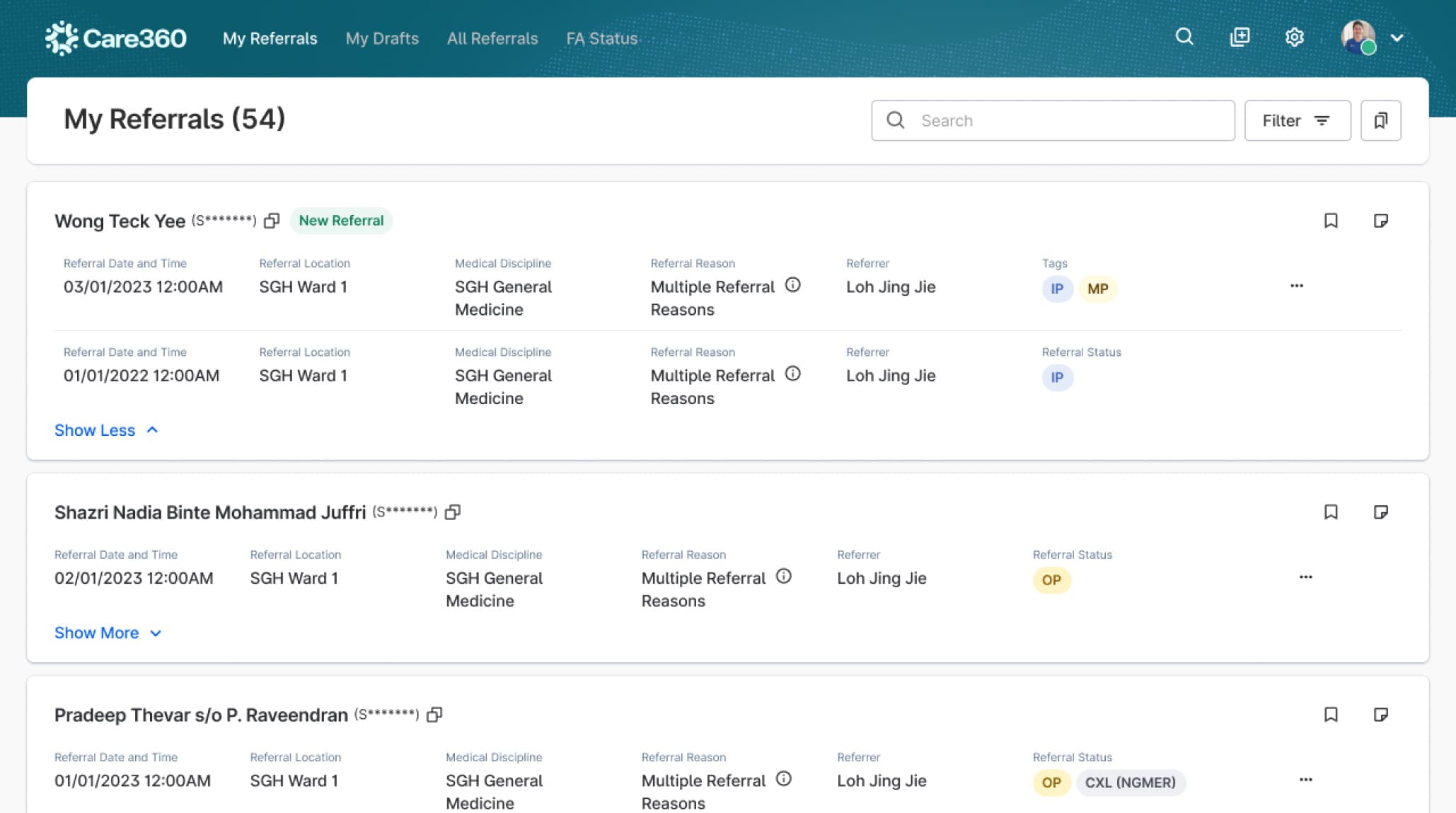Show info for 01/01/2022 Referral Reason

tap(792, 374)
